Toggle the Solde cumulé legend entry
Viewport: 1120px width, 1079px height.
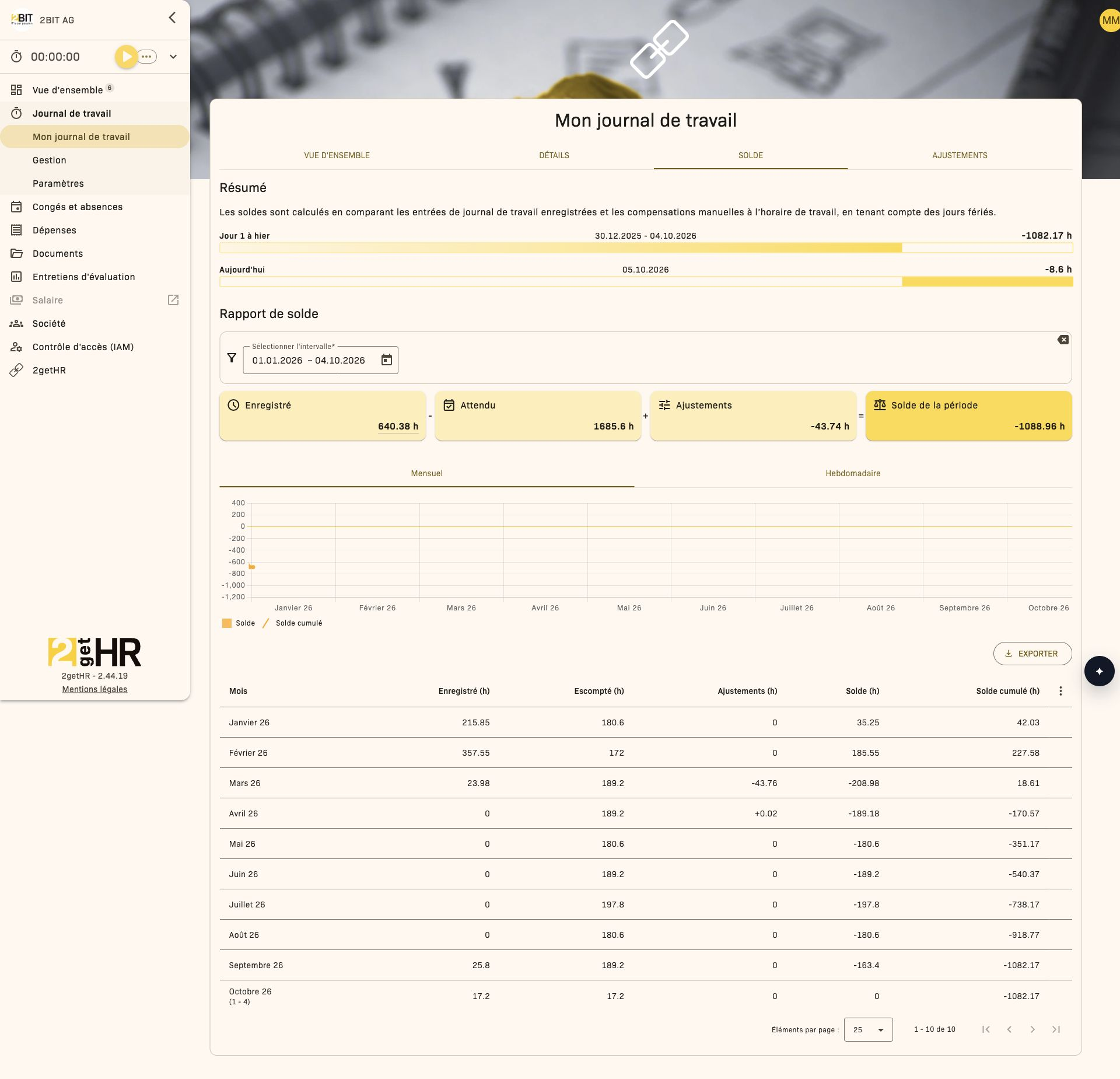pyautogui.click(x=292, y=623)
